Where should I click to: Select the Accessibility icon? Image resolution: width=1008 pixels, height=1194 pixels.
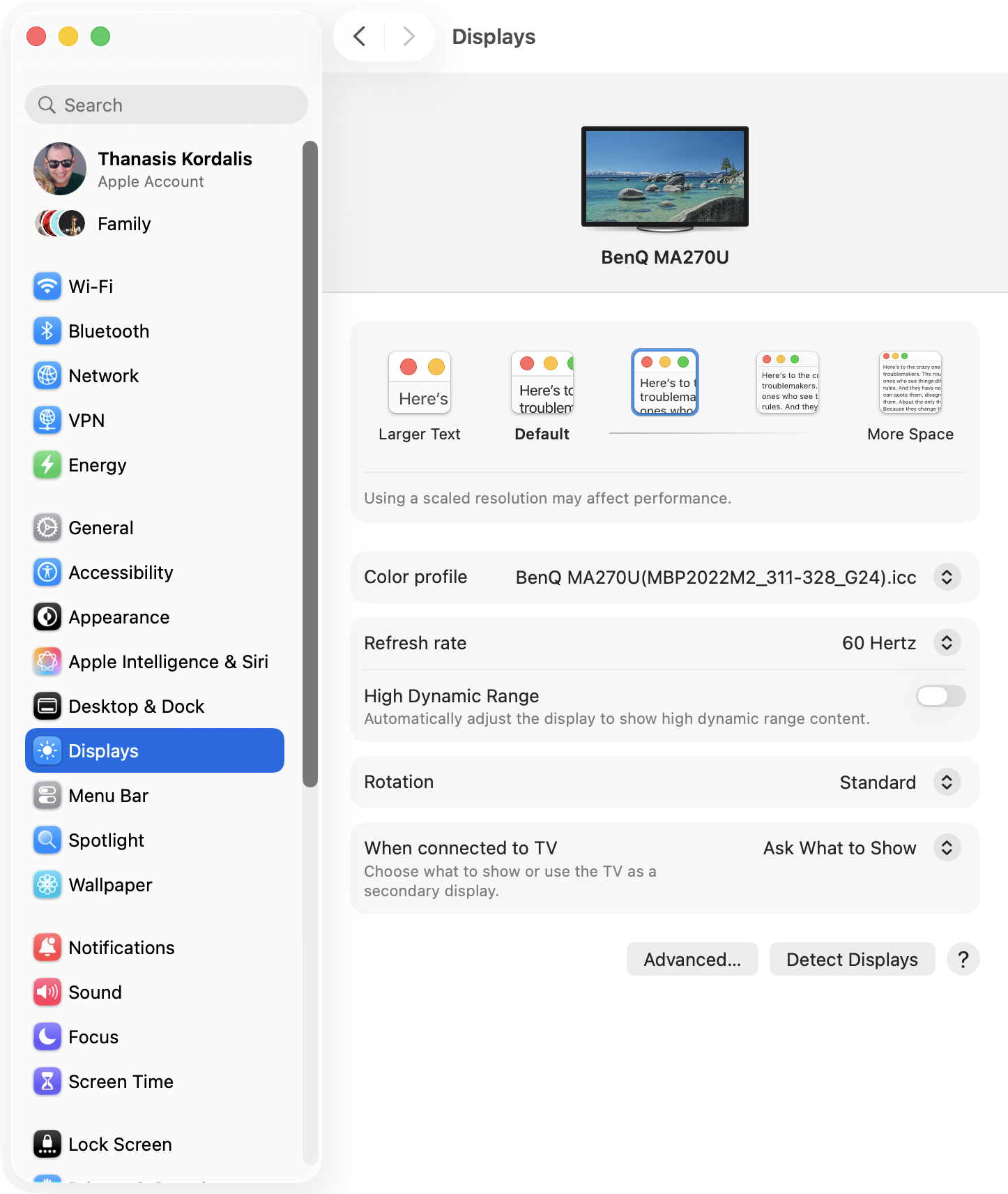pos(47,573)
